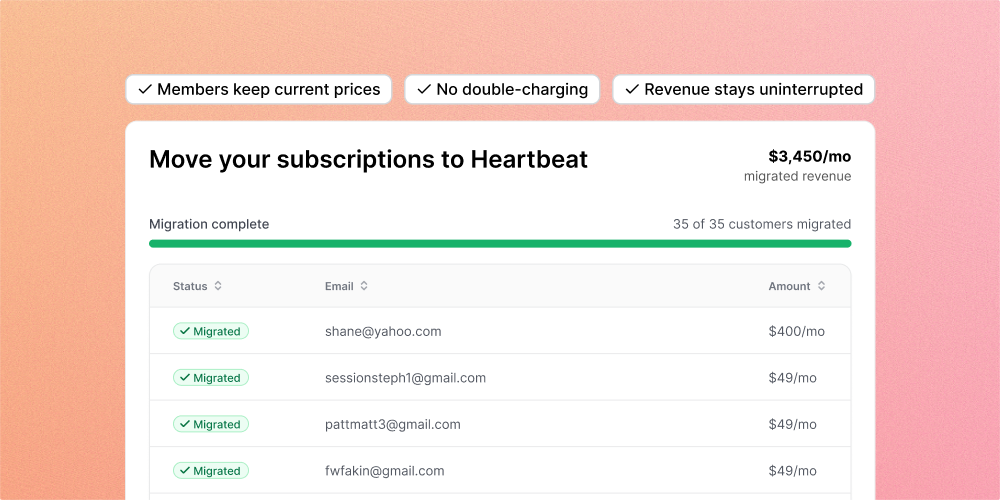The width and height of the screenshot is (1000, 500).
Task: Click Migrated status badge for fwfakin@gmail.com
Action: click(x=211, y=471)
